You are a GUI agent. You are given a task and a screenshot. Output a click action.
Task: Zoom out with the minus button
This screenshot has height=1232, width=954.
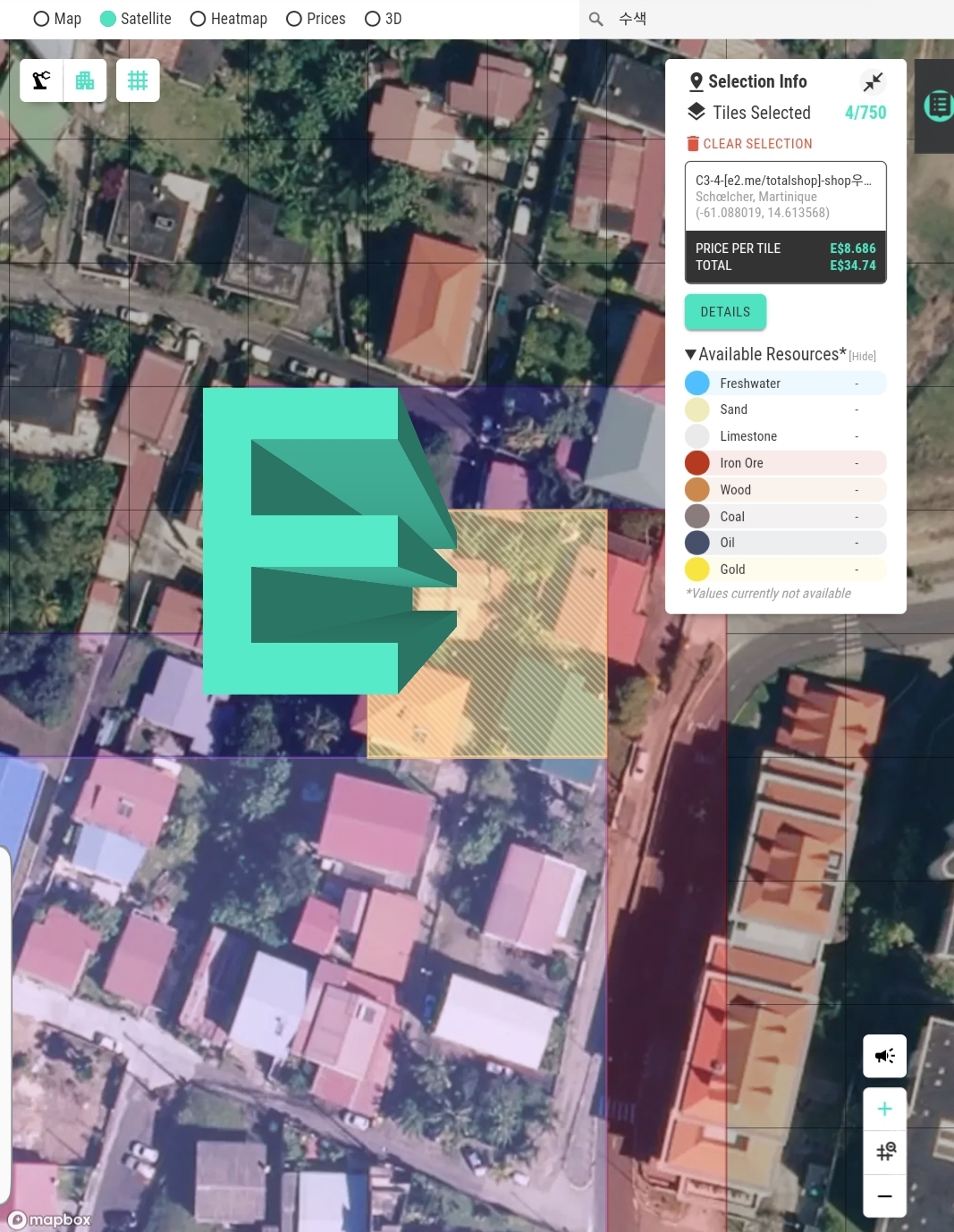coord(885,1196)
